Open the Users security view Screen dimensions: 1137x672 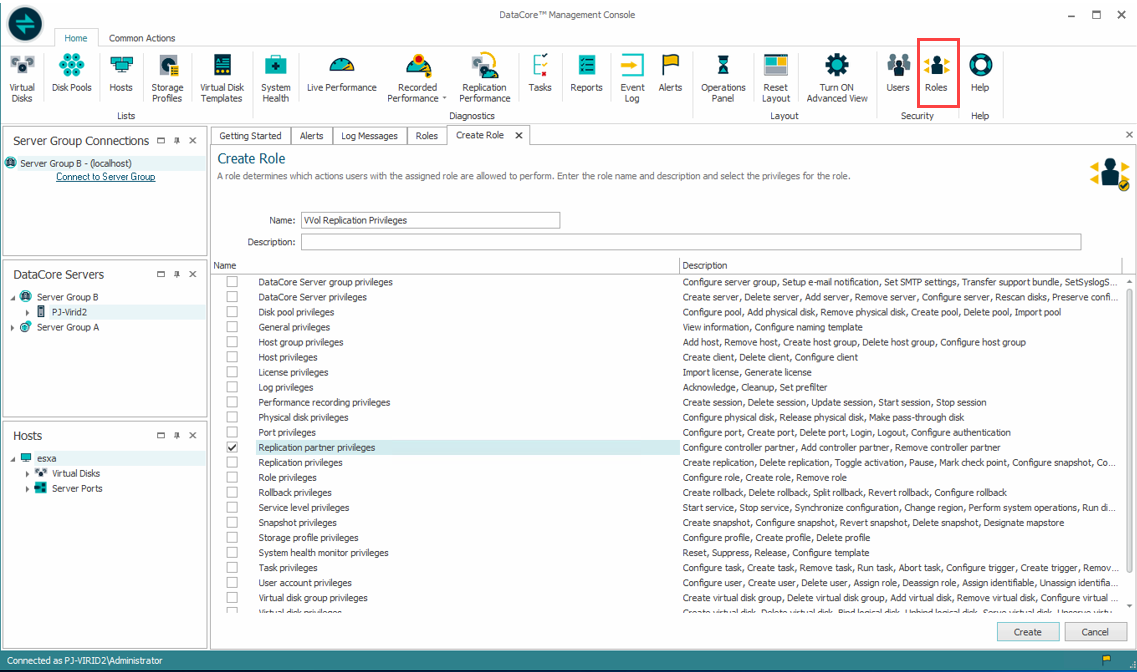pyautogui.click(x=897, y=77)
